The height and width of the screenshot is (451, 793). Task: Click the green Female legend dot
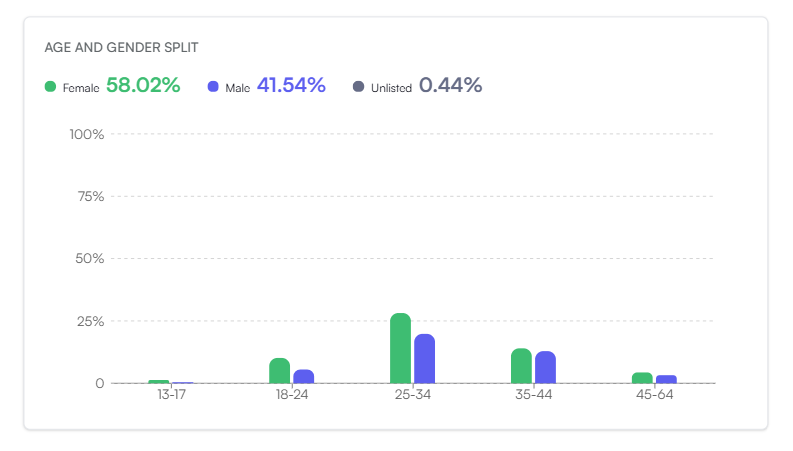pos(50,86)
